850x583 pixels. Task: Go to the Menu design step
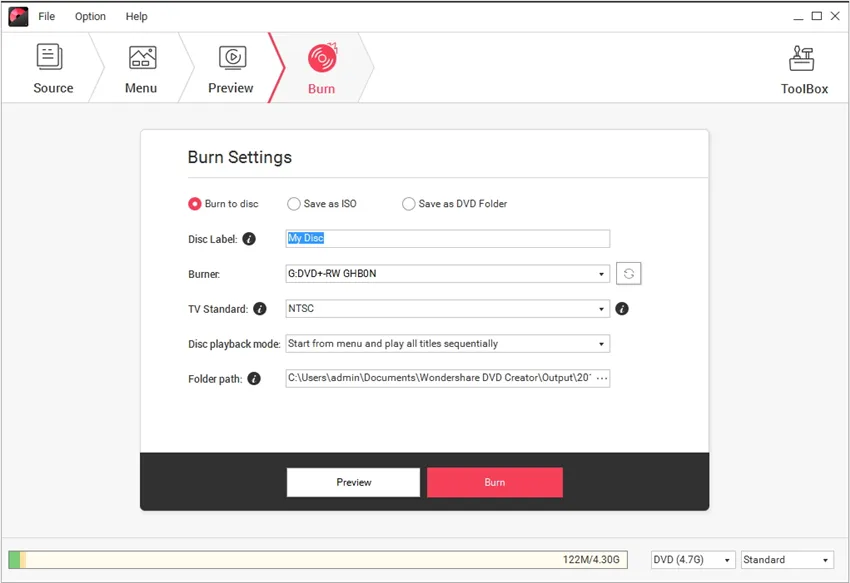pos(140,67)
